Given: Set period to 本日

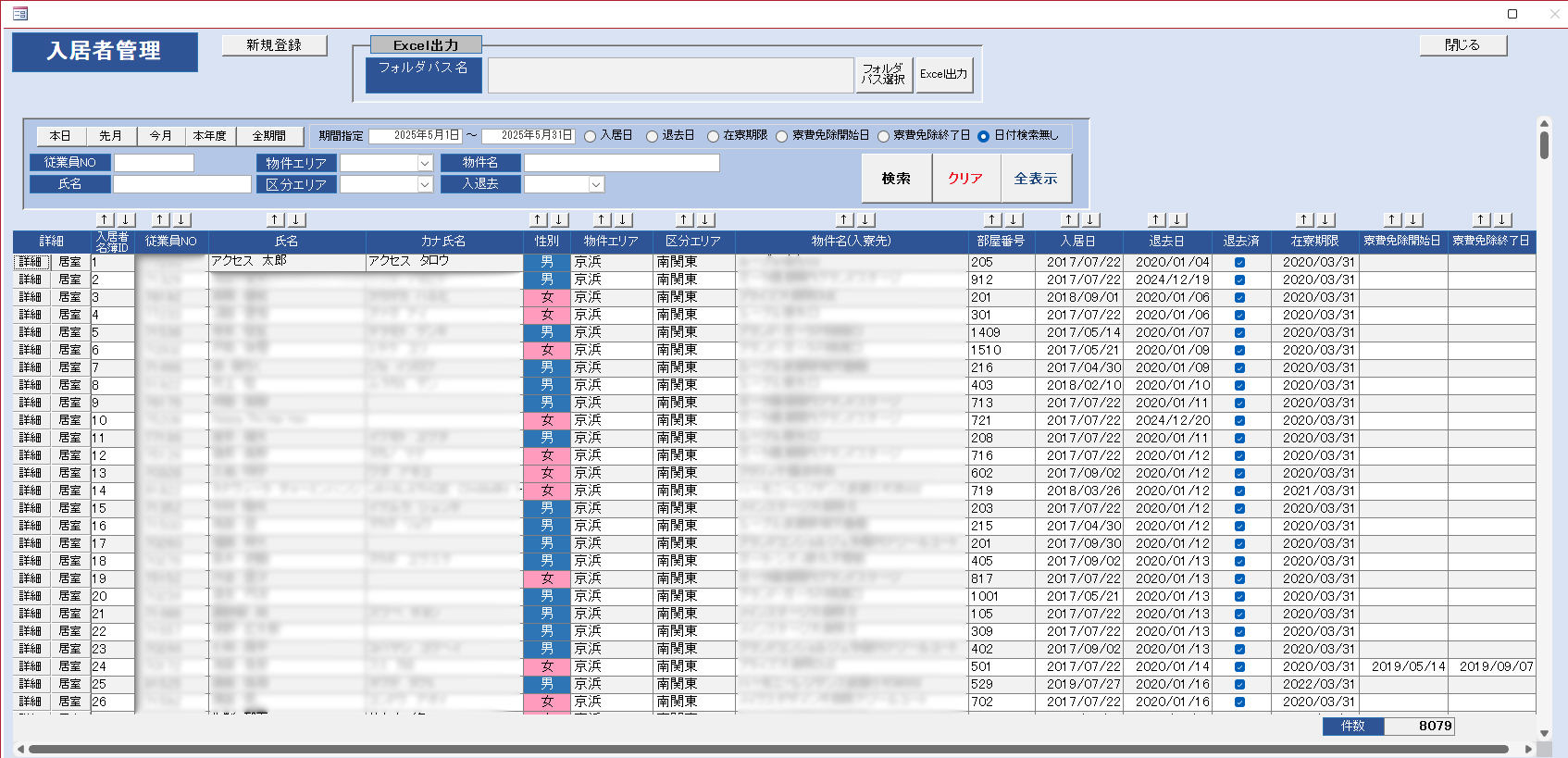Looking at the screenshot, I should coord(60,136).
